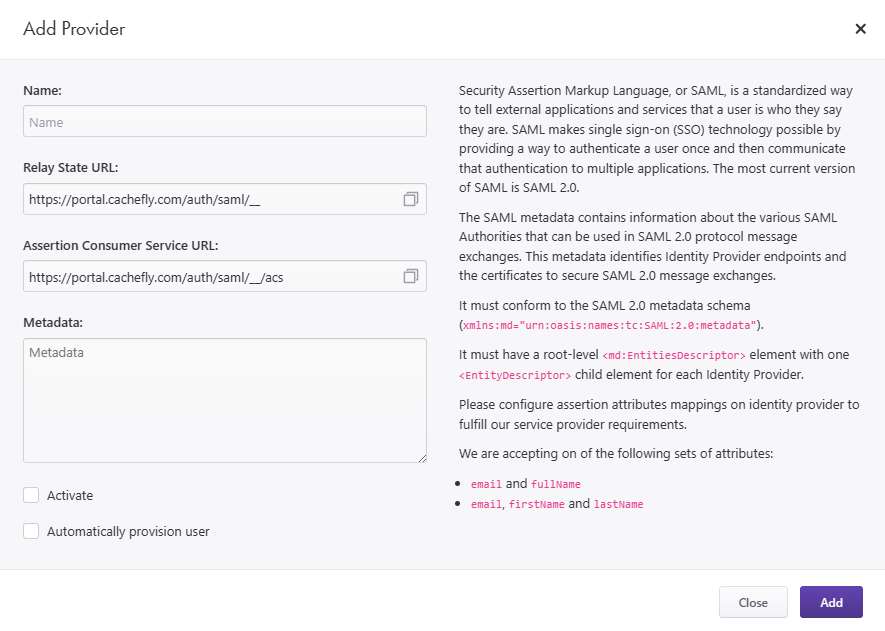Click the fullName attribute code text
The height and width of the screenshot is (631, 885).
(x=555, y=485)
